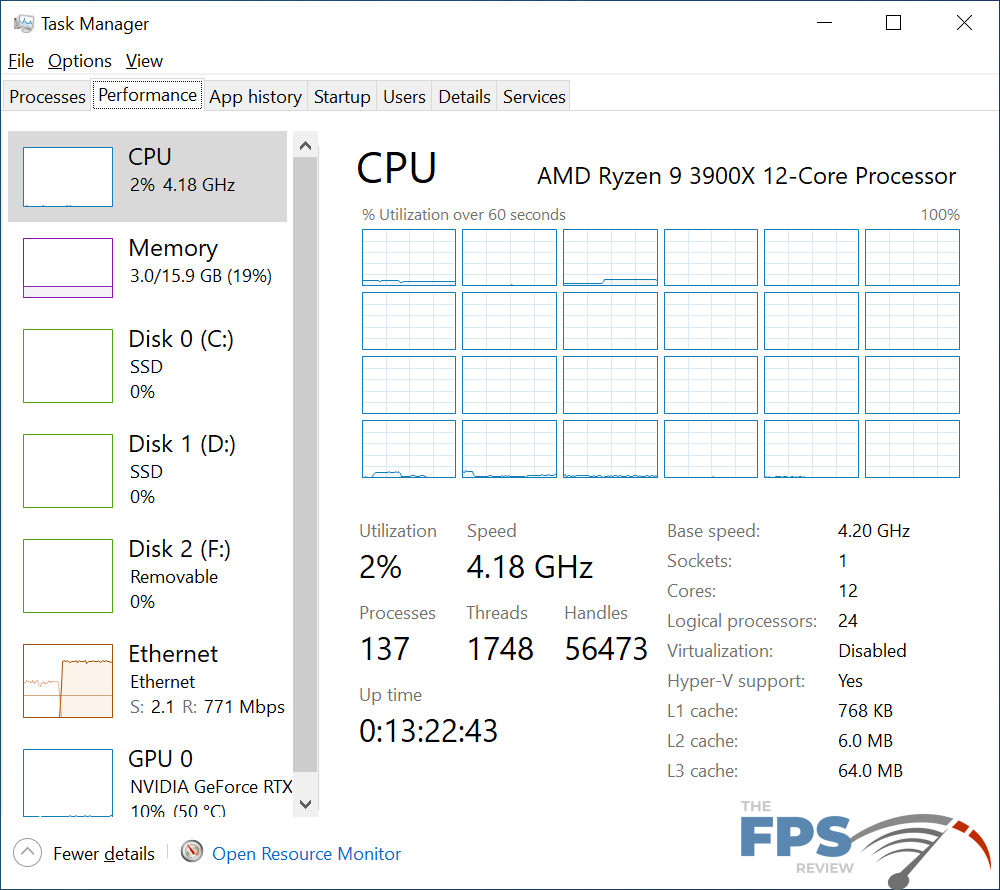
Task: Click the bottom-right logical processor graph
Action: click(x=912, y=449)
